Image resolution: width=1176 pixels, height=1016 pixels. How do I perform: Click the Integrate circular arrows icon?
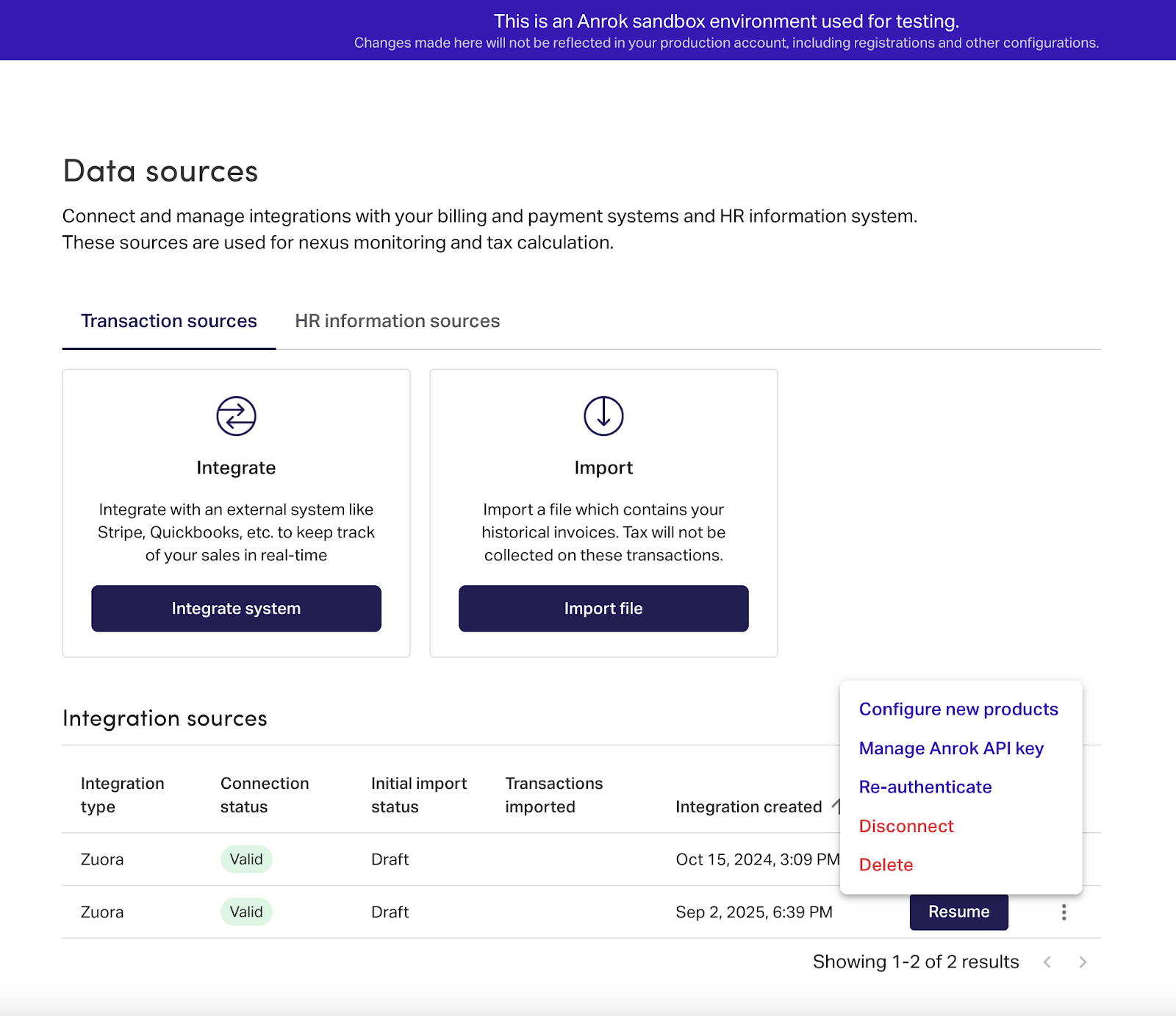(x=236, y=416)
